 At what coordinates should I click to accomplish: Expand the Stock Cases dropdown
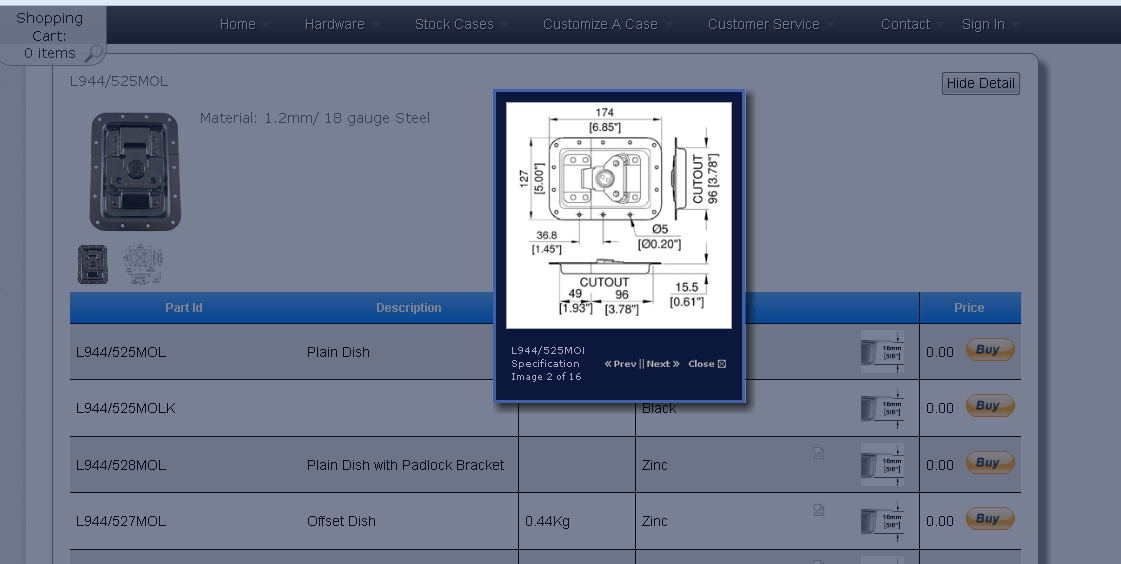tap(455, 25)
